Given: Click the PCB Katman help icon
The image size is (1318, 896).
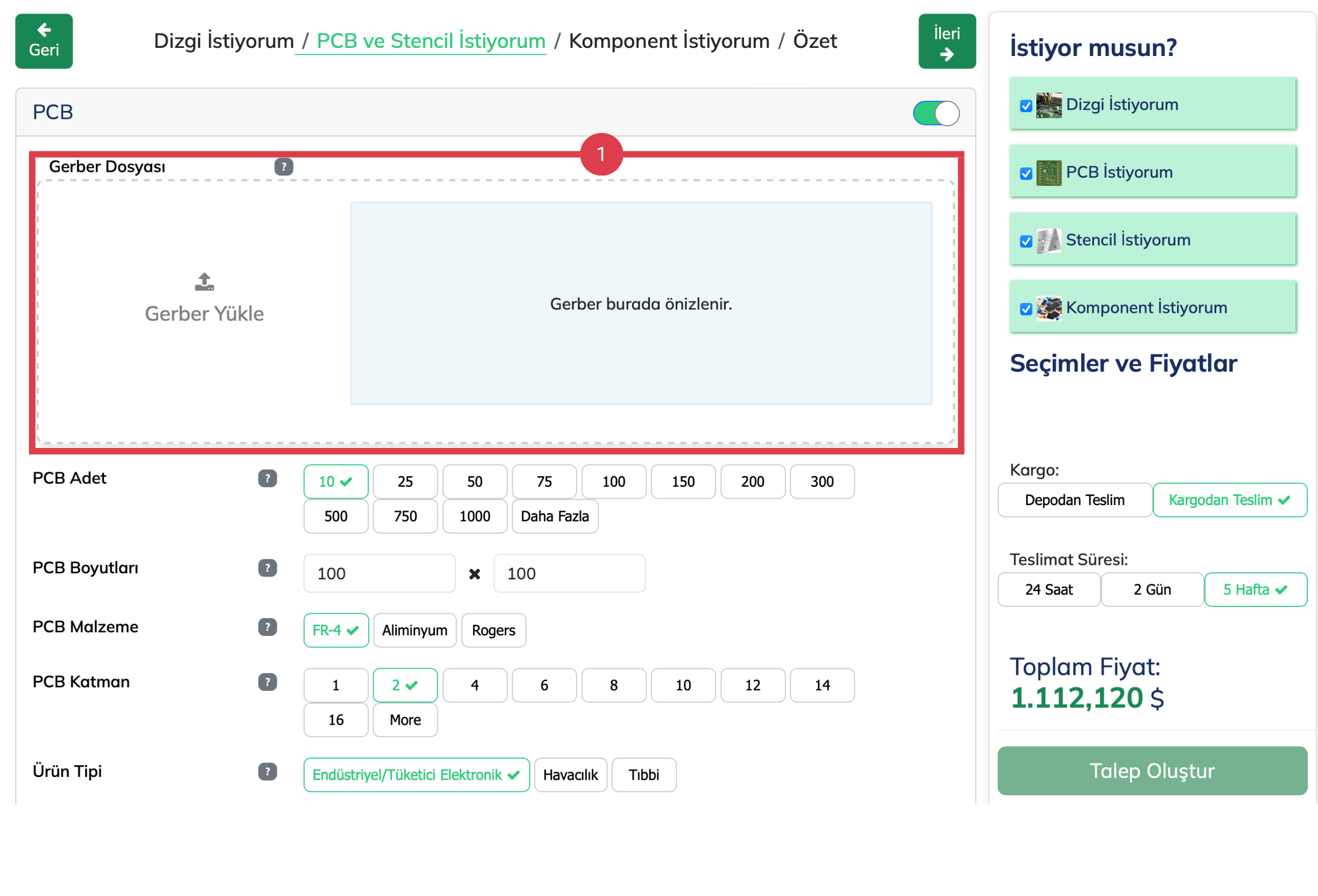Looking at the screenshot, I should [267, 682].
